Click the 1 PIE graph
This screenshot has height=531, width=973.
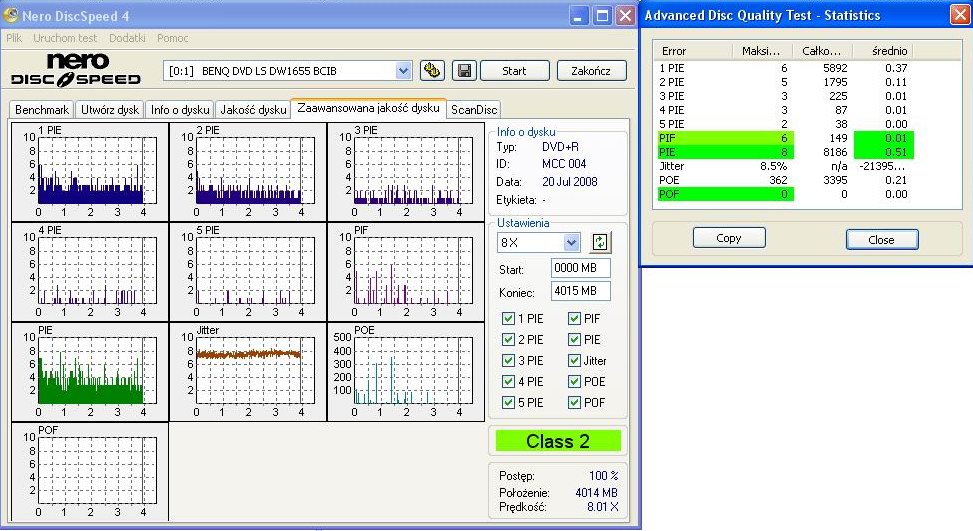(90, 172)
